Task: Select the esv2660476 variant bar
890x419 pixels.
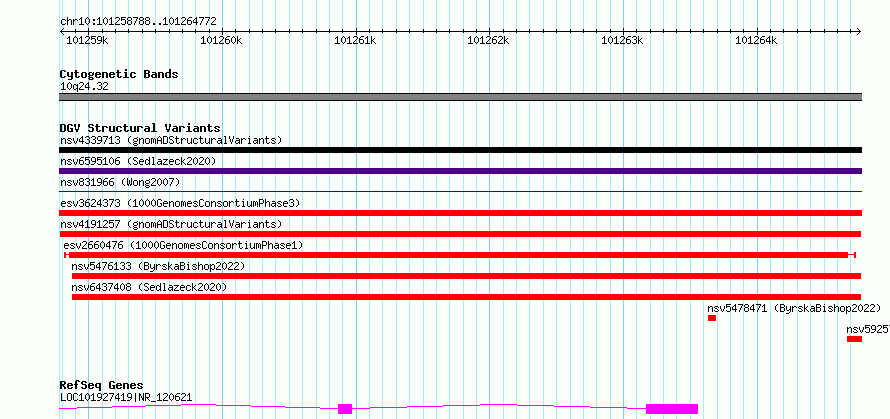Action: [x=460, y=255]
